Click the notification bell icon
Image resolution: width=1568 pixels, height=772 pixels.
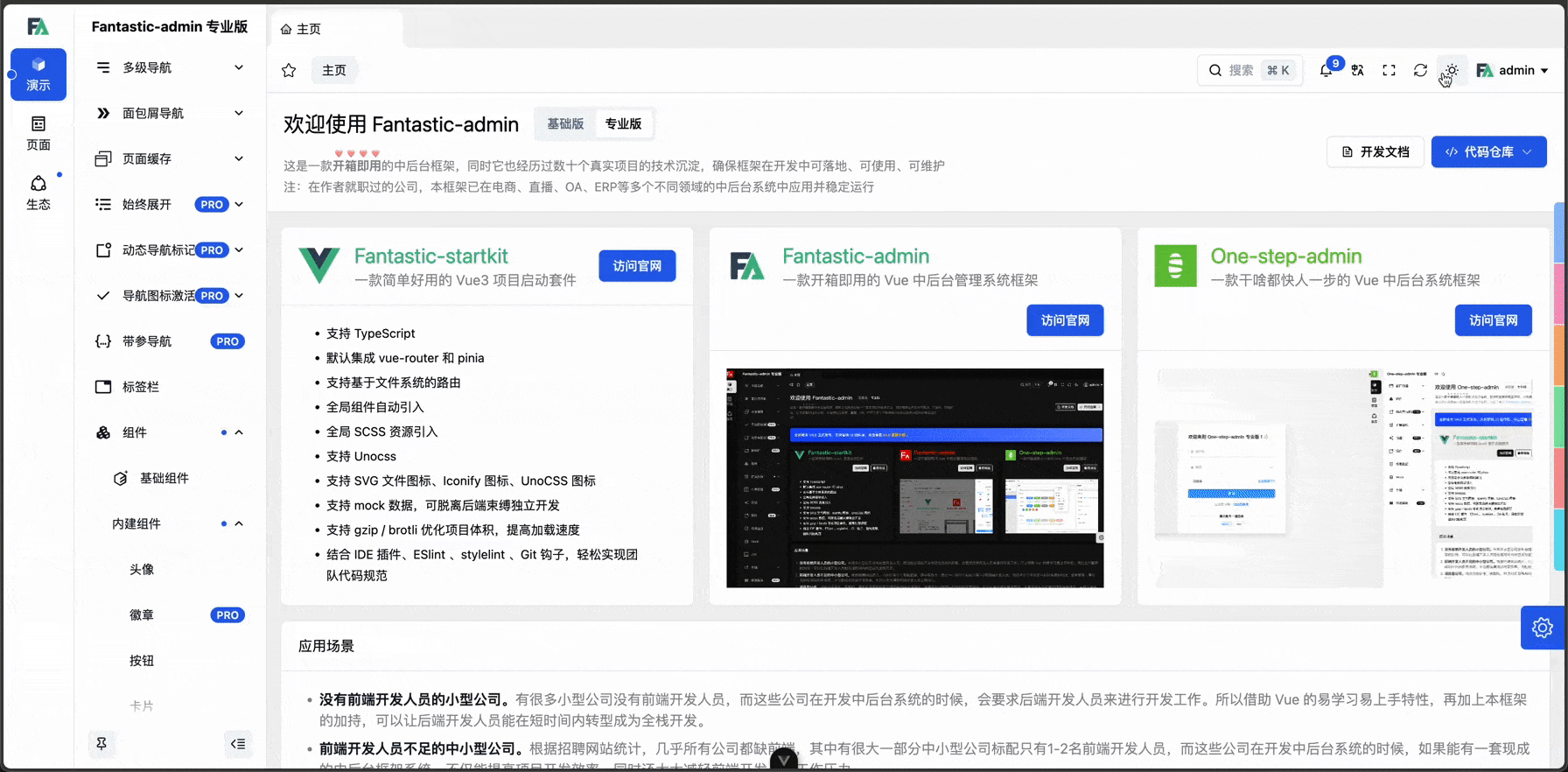[1326, 70]
